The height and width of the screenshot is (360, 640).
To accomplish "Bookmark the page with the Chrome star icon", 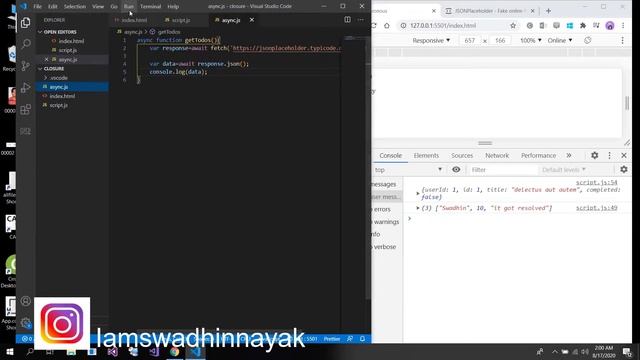I will point(513,25).
